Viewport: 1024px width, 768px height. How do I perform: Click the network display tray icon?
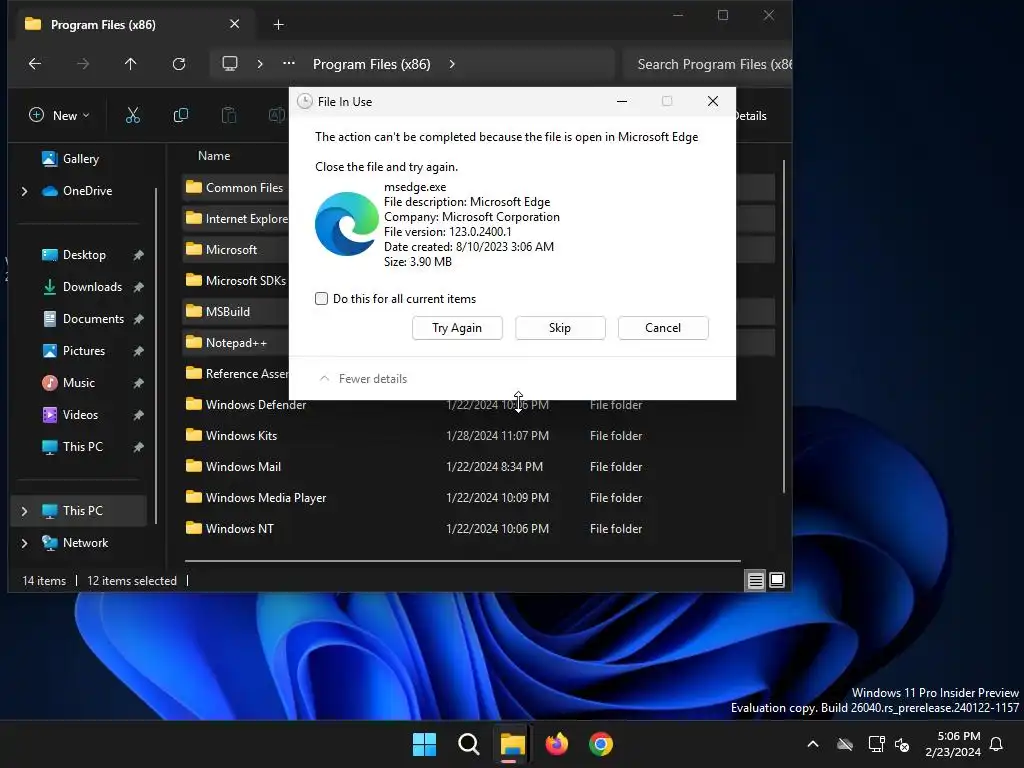876,744
